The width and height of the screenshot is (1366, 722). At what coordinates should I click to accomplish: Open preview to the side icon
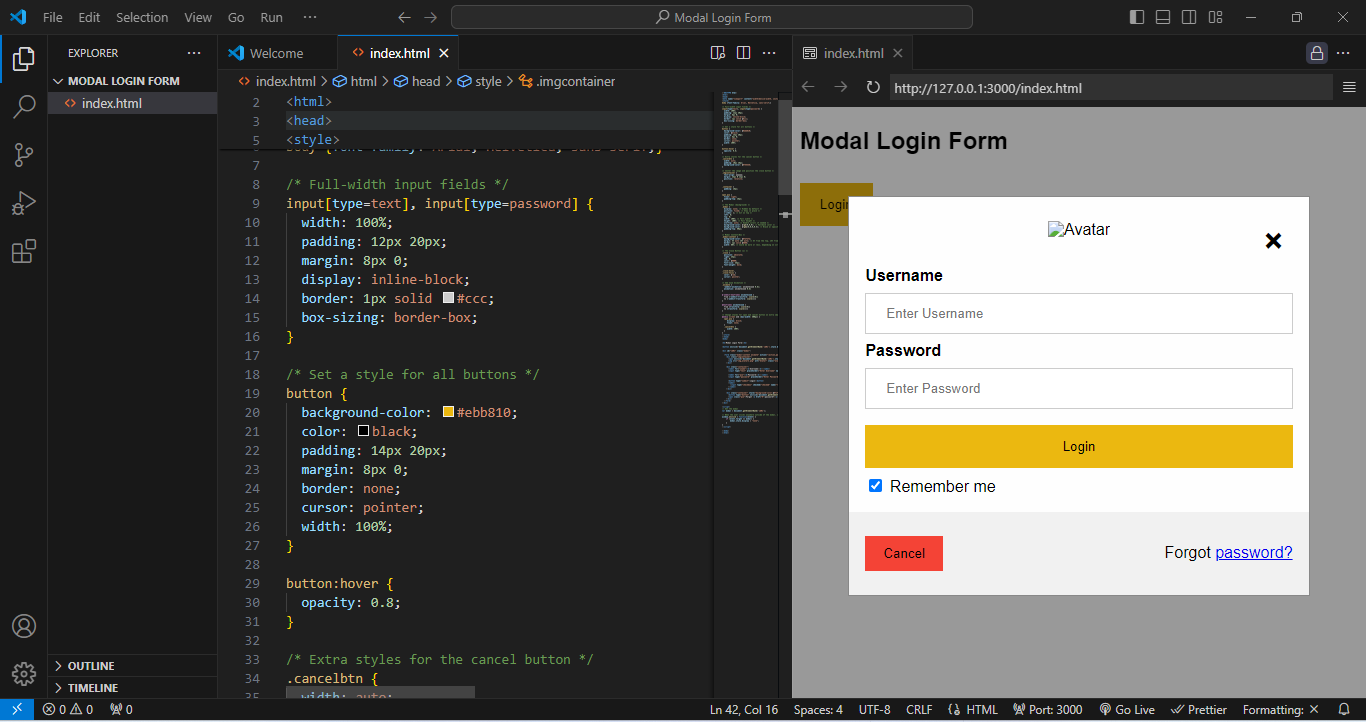click(x=717, y=53)
